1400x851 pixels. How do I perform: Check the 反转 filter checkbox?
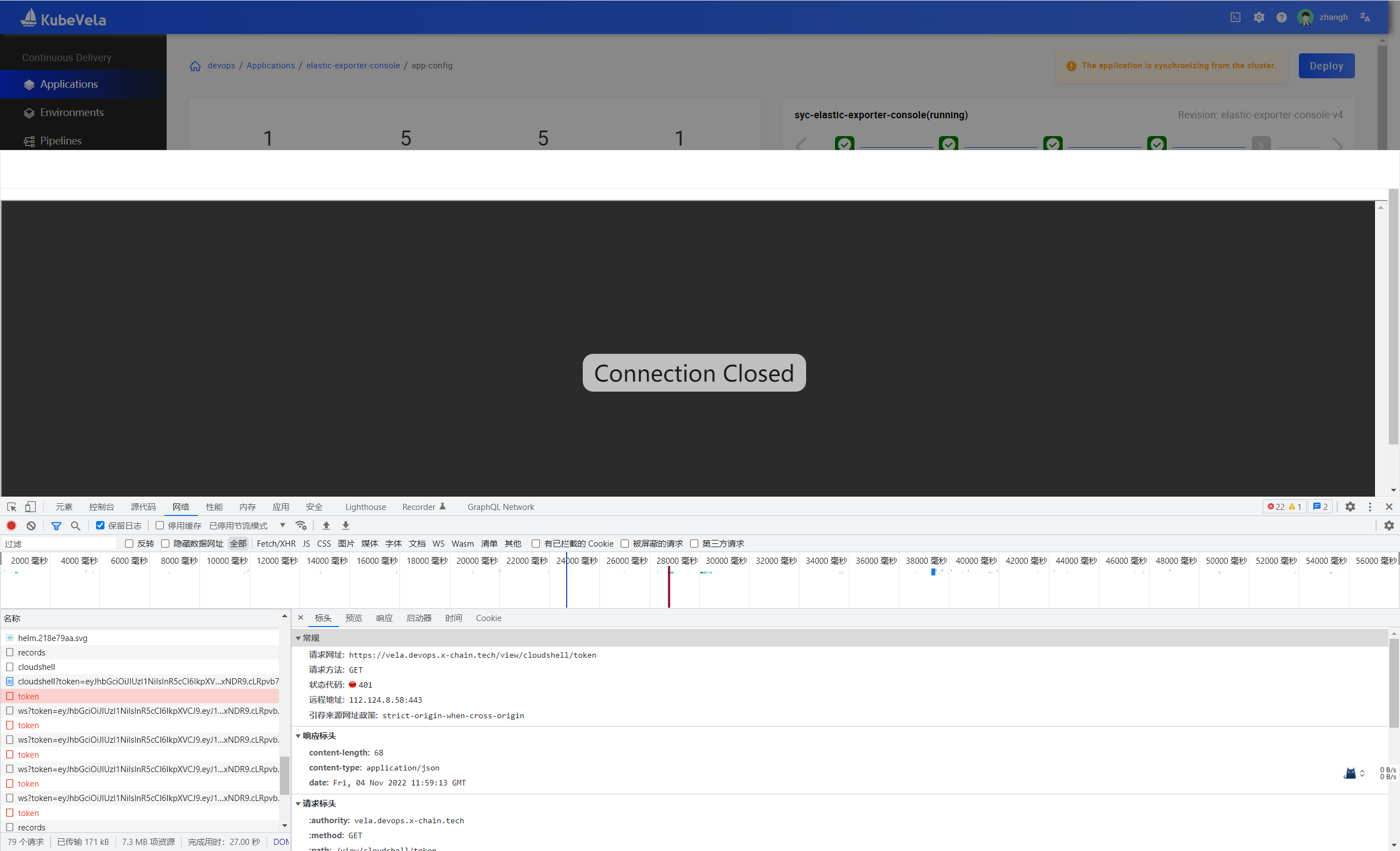[x=129, y=544]
